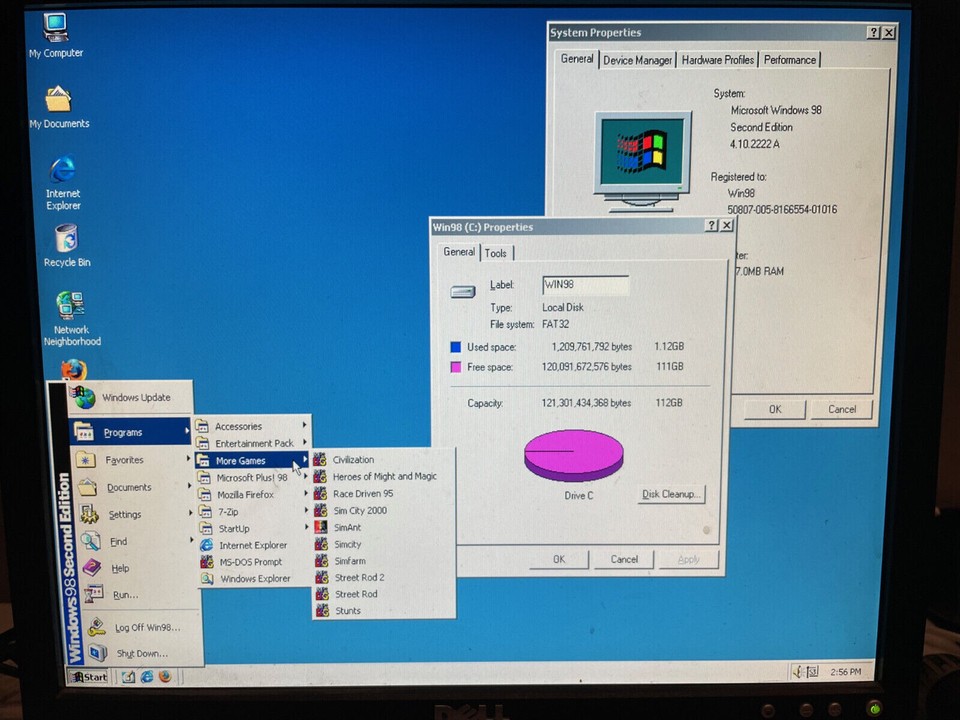Open Civilization from the games list

(354, 459)
